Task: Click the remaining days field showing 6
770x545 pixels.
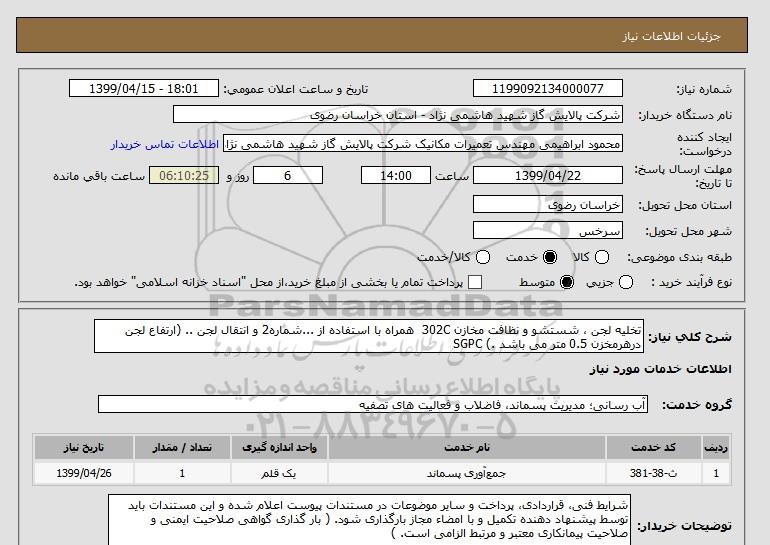Action: [x=288, y=175]
